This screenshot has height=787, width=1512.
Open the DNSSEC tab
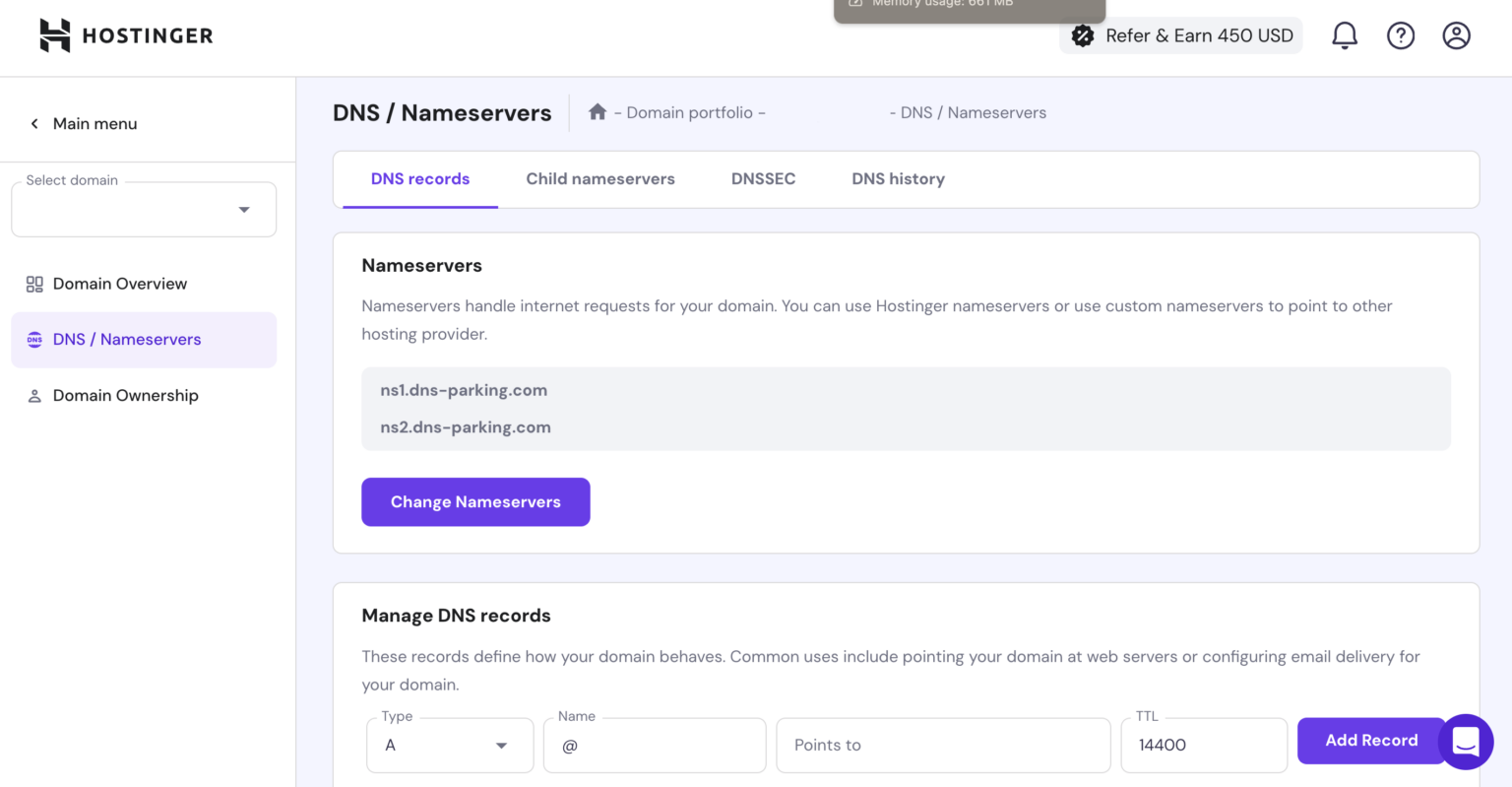coord(763,178)
